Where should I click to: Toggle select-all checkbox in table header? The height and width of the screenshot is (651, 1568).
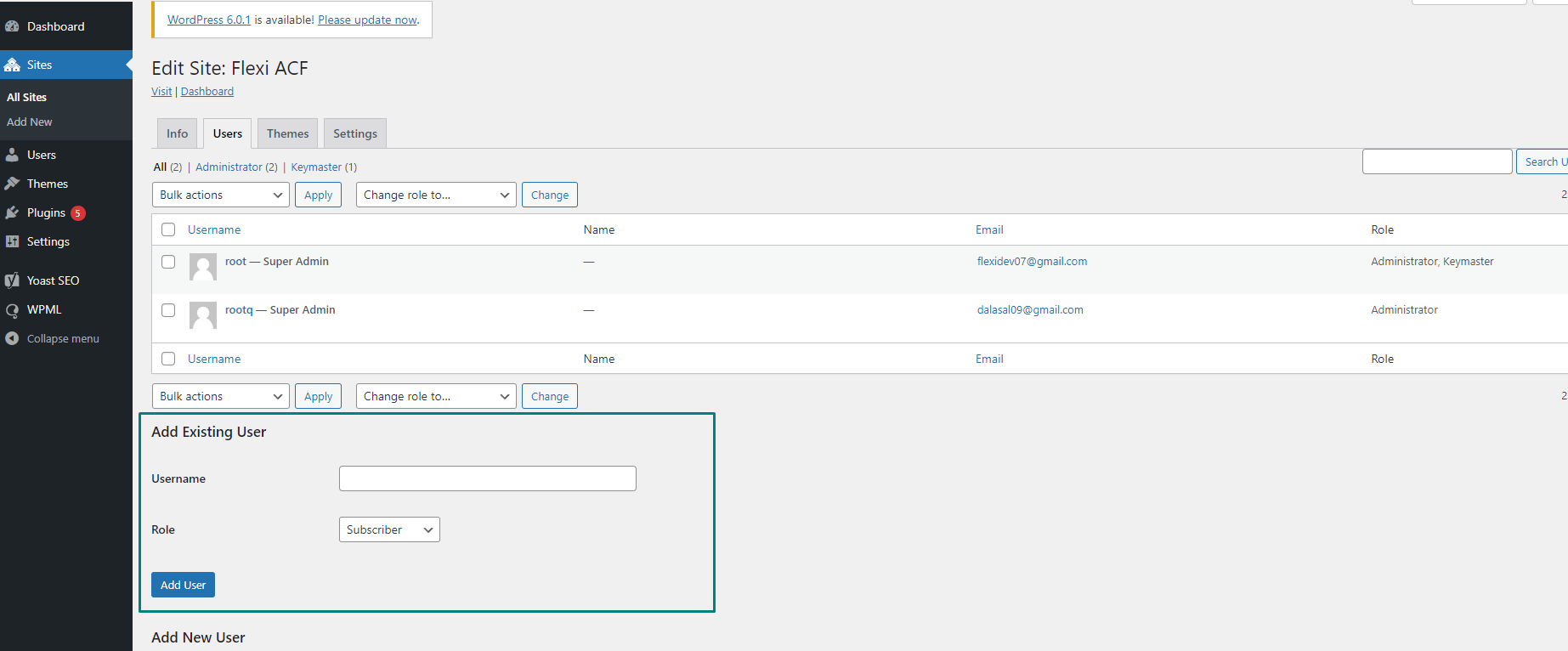coord(168,229)
